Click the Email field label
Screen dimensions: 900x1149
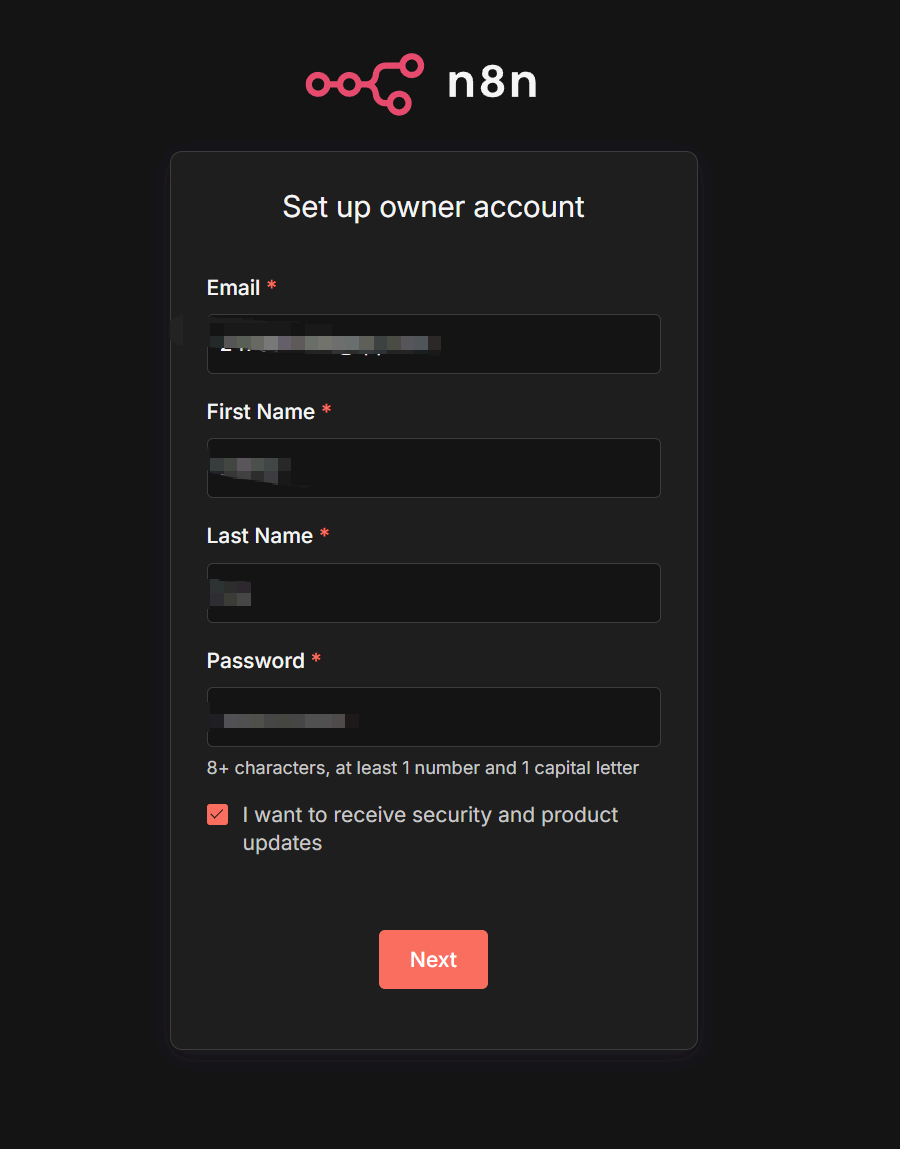(x=233, y=288)
